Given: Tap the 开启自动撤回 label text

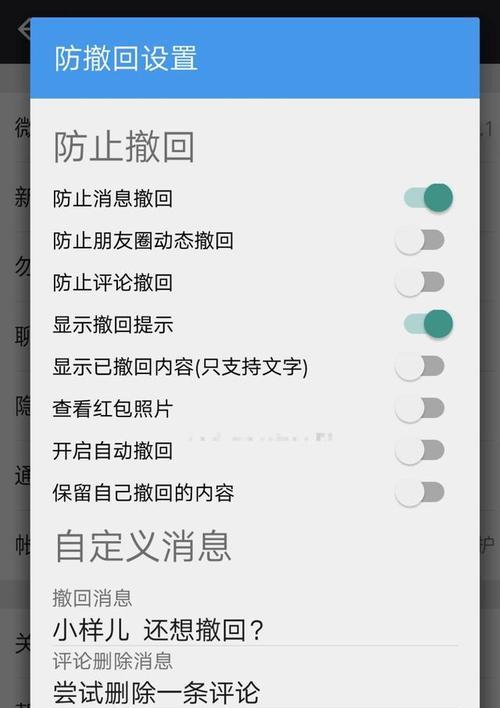Looking at the screenshot, I should tap(112, 451).
